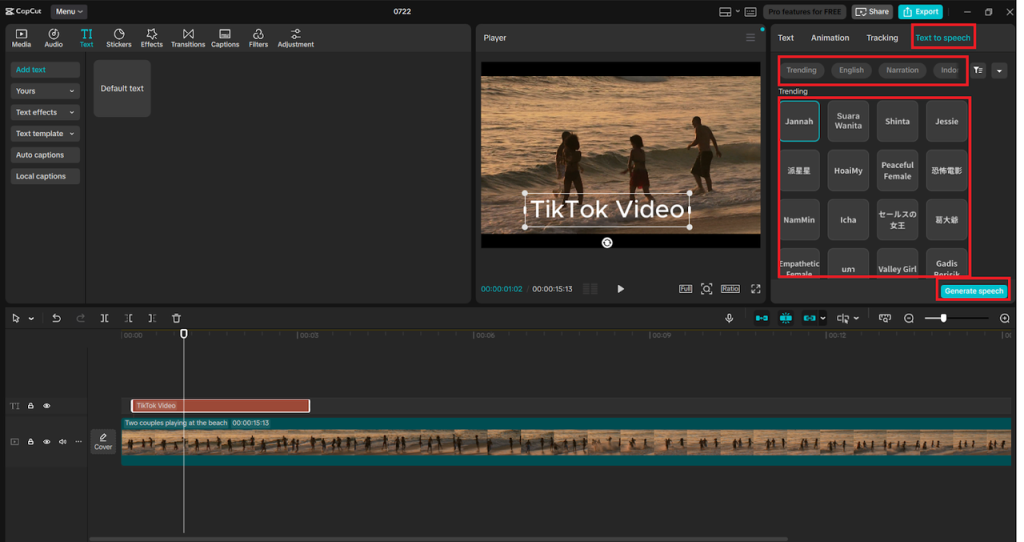Click the fullscreen expand icon in player
This screenshot has width=1024, height=542.
tap(756, 289)
